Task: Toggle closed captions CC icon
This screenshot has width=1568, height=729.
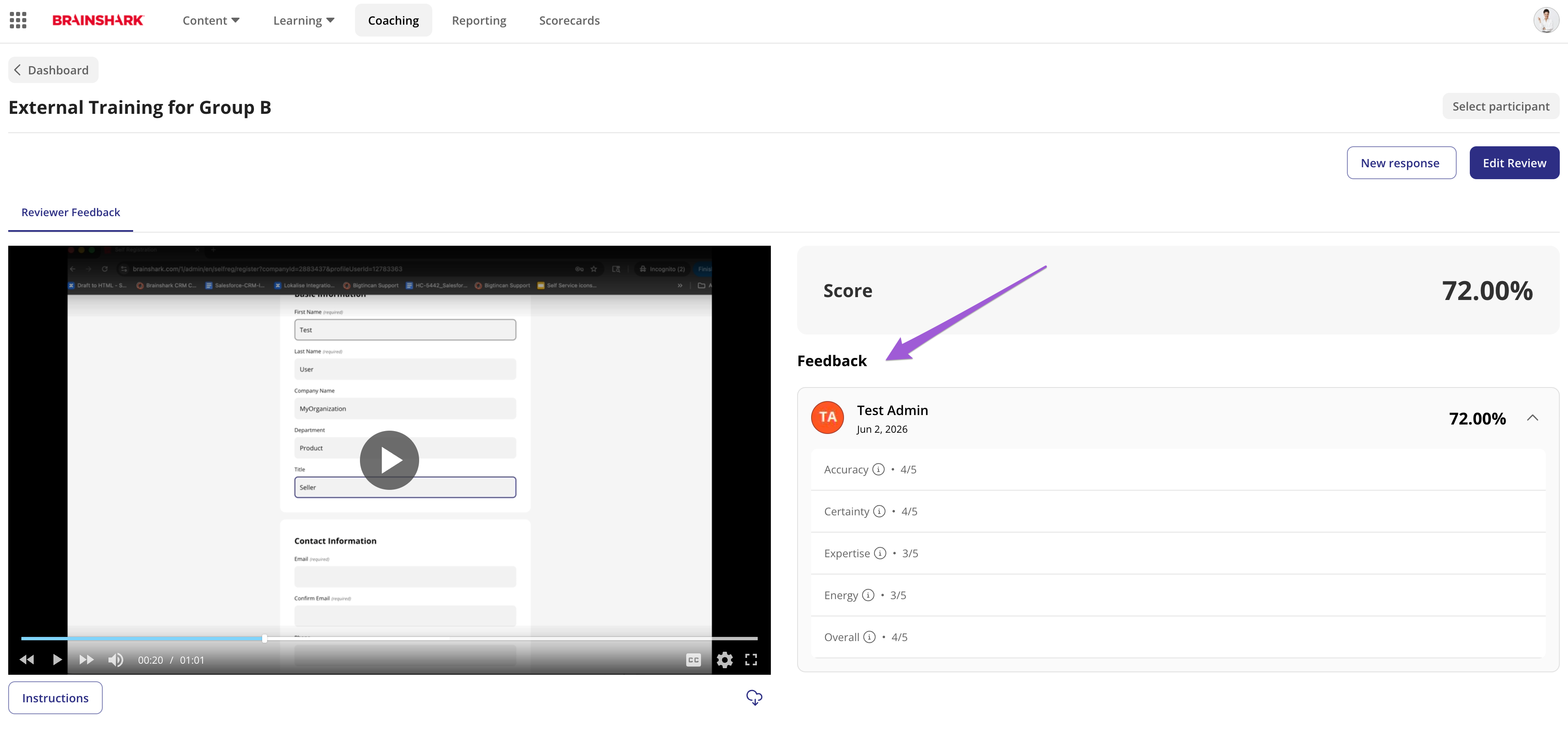Action: [x=693, y=660]
